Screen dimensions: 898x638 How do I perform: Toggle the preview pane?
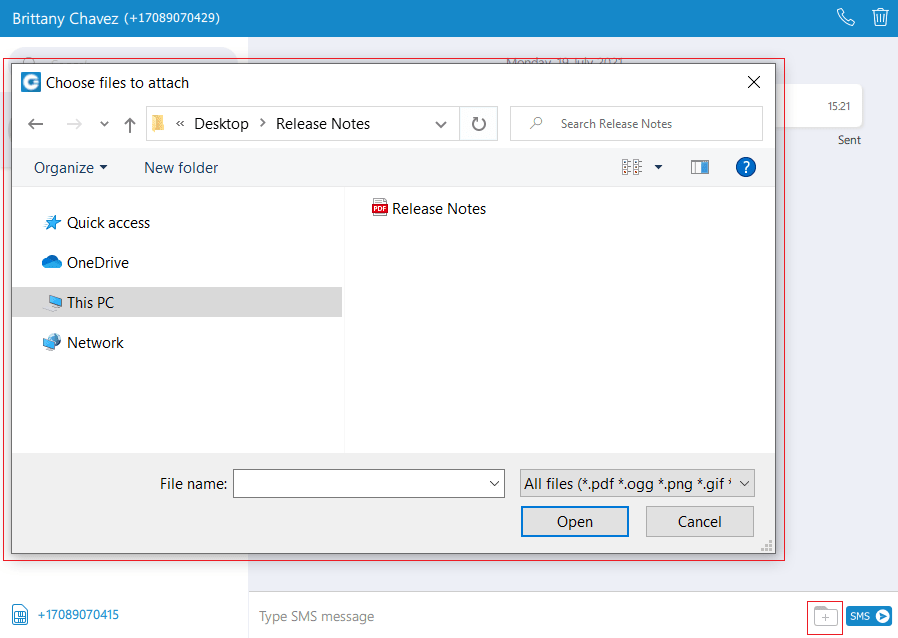pos(700,167)
